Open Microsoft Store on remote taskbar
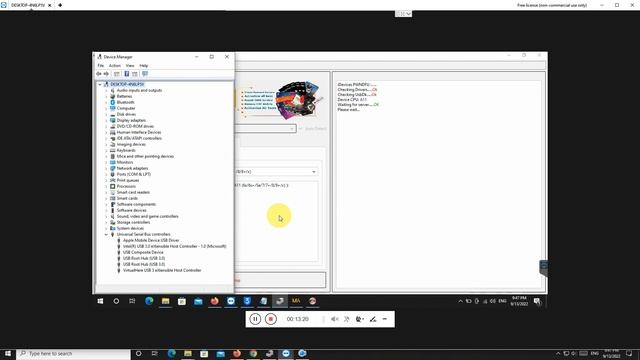Screen dimensions: 640x360 pos(182,301)
